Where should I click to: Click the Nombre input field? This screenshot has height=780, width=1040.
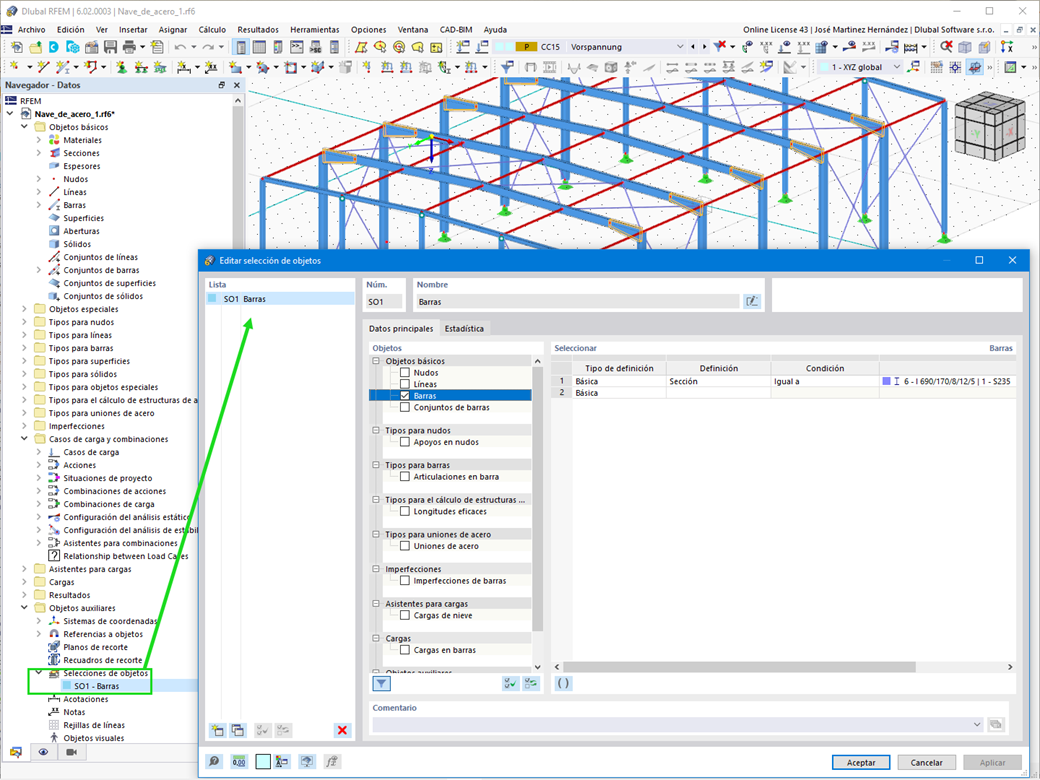point(576,302)
